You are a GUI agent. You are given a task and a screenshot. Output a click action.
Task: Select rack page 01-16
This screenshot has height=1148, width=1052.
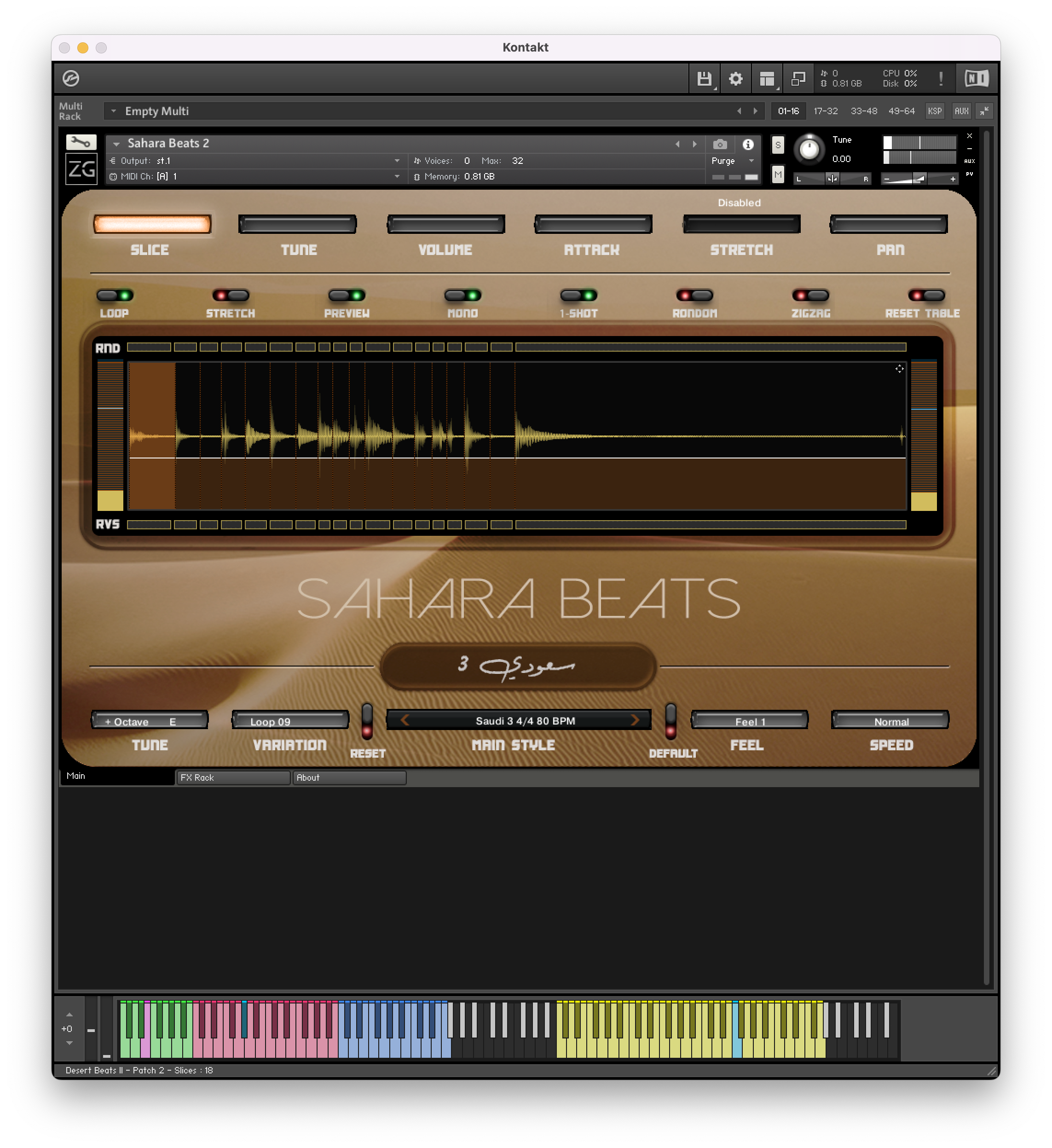point(788,111)
